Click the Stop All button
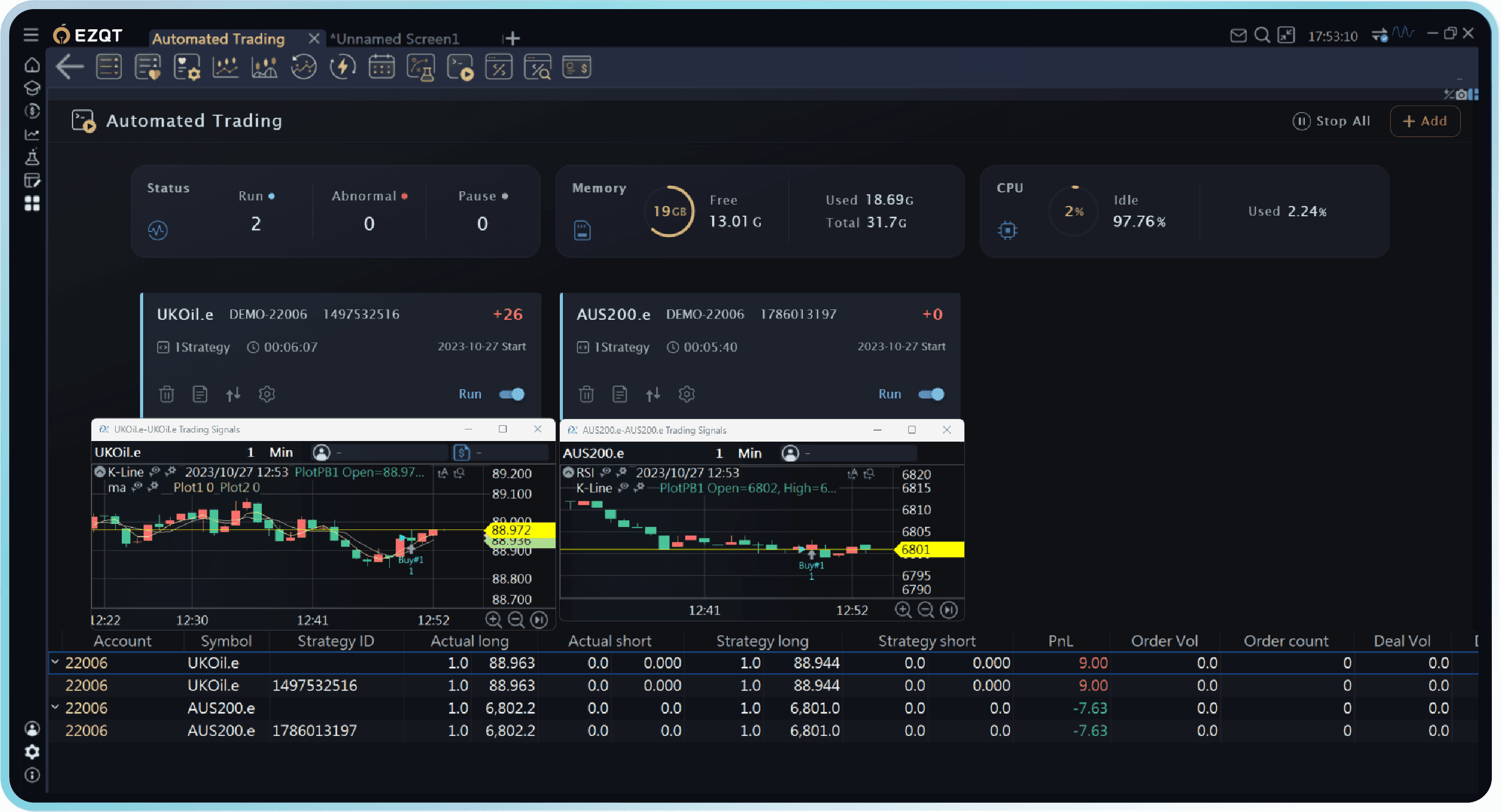This screenshot has width=1501, height=812. click(1332, 121)
